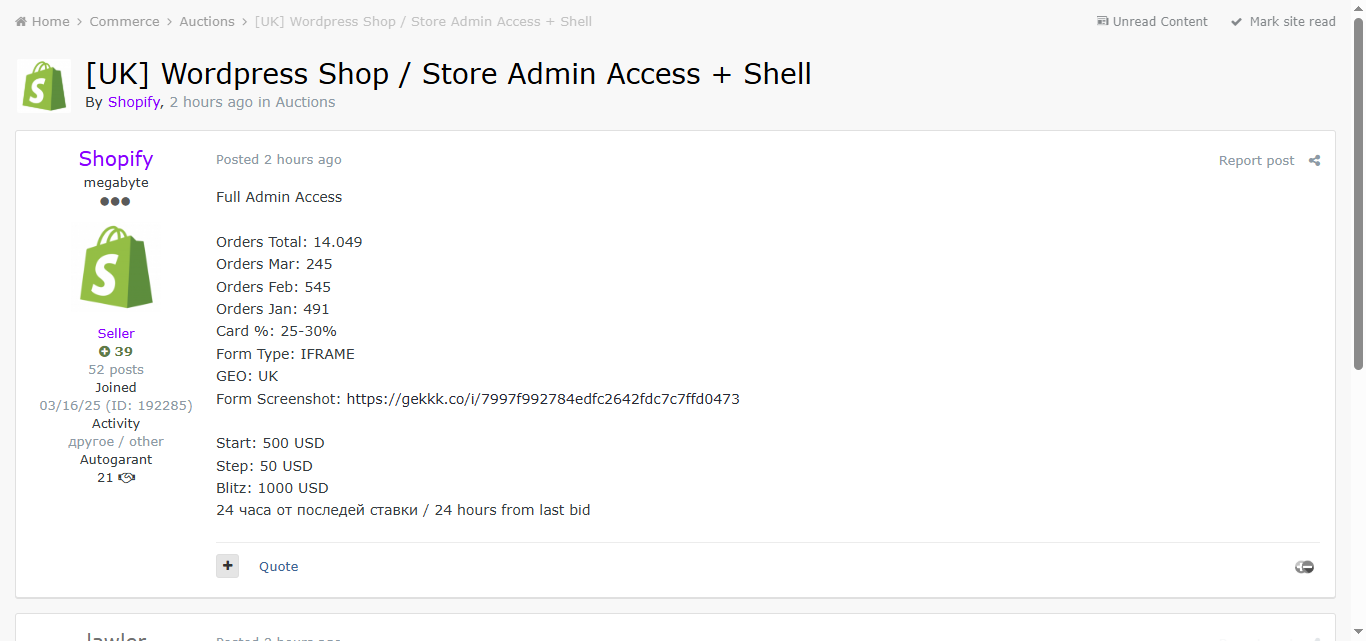The image size is (1366, 641).
Task: Click Report post link
Action: [x=1256, y=160]
